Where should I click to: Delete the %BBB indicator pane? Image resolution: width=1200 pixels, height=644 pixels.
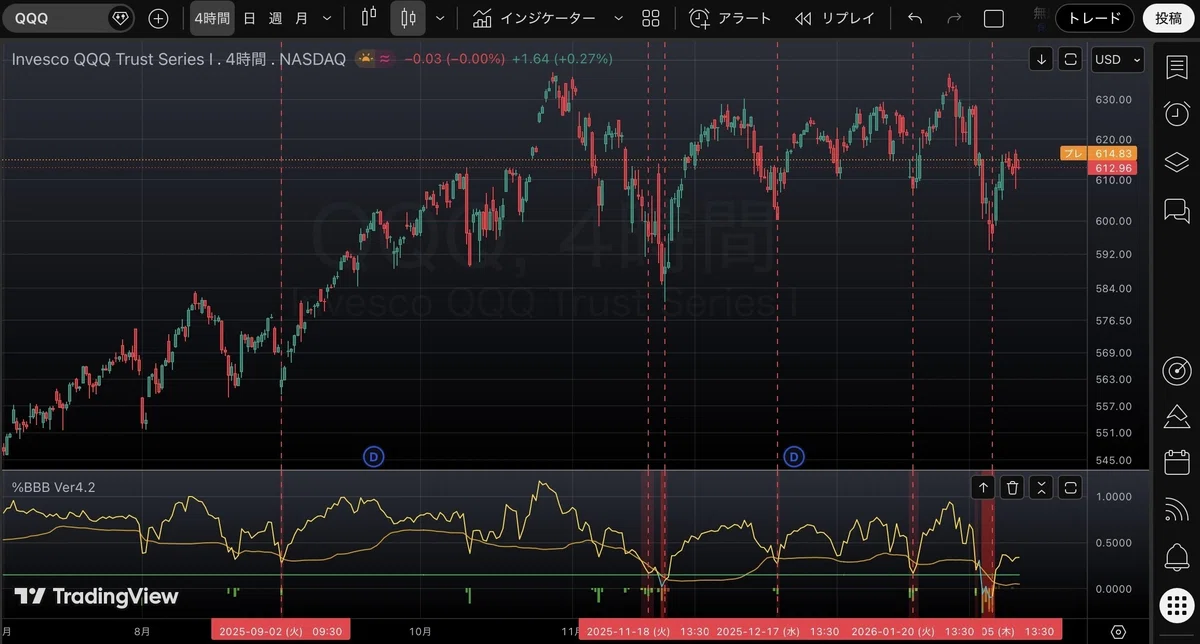tap(1013, 487)
